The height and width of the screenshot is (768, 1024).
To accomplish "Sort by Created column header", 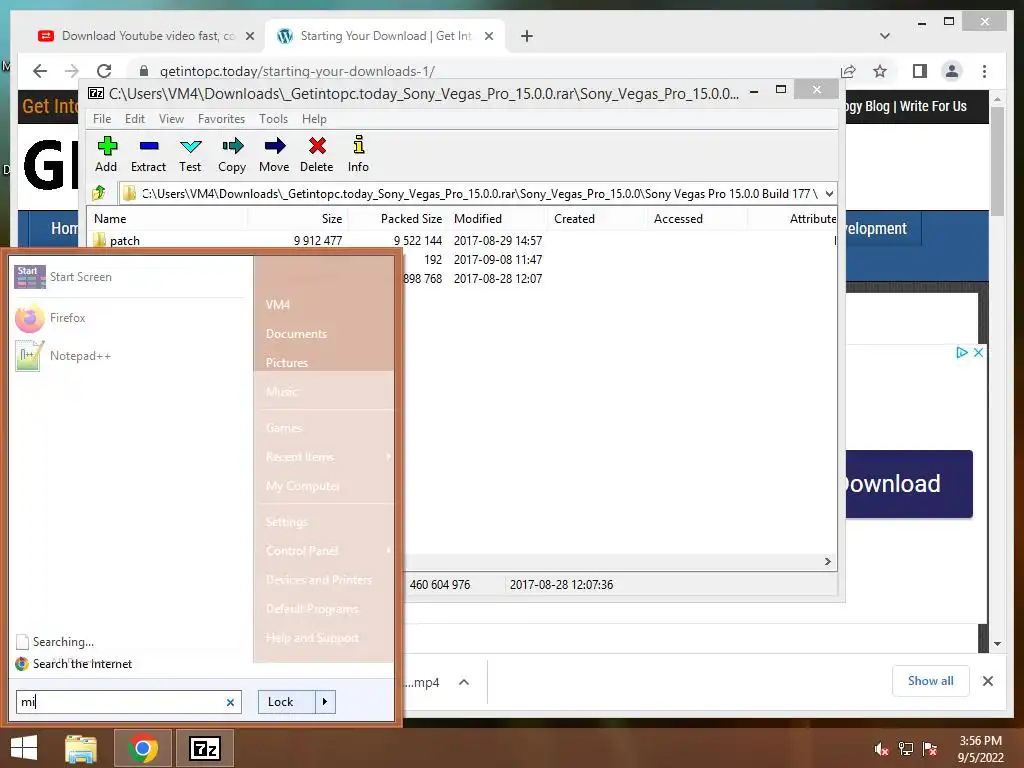I will (597, 219).
